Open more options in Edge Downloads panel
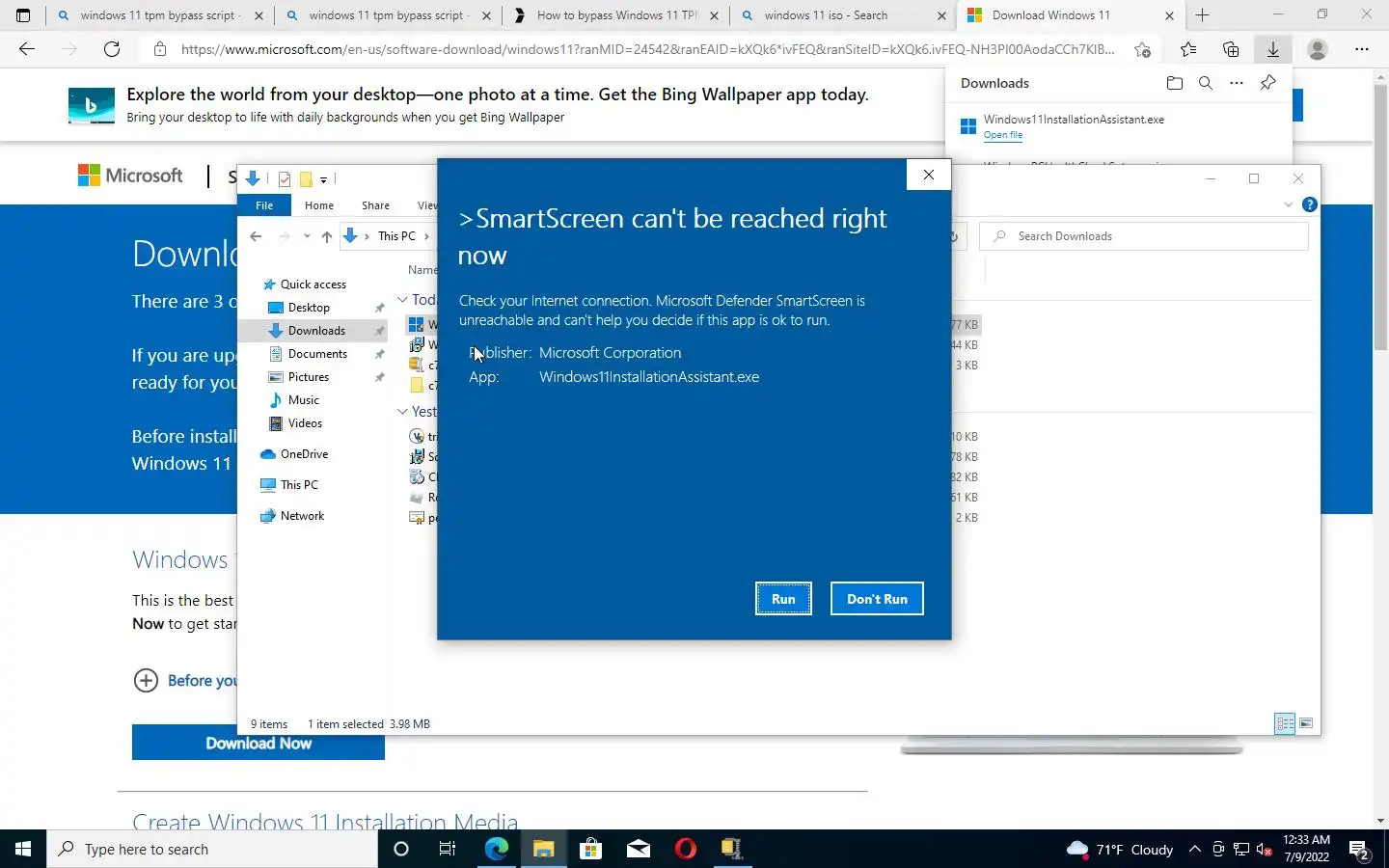 (1237, 83)
